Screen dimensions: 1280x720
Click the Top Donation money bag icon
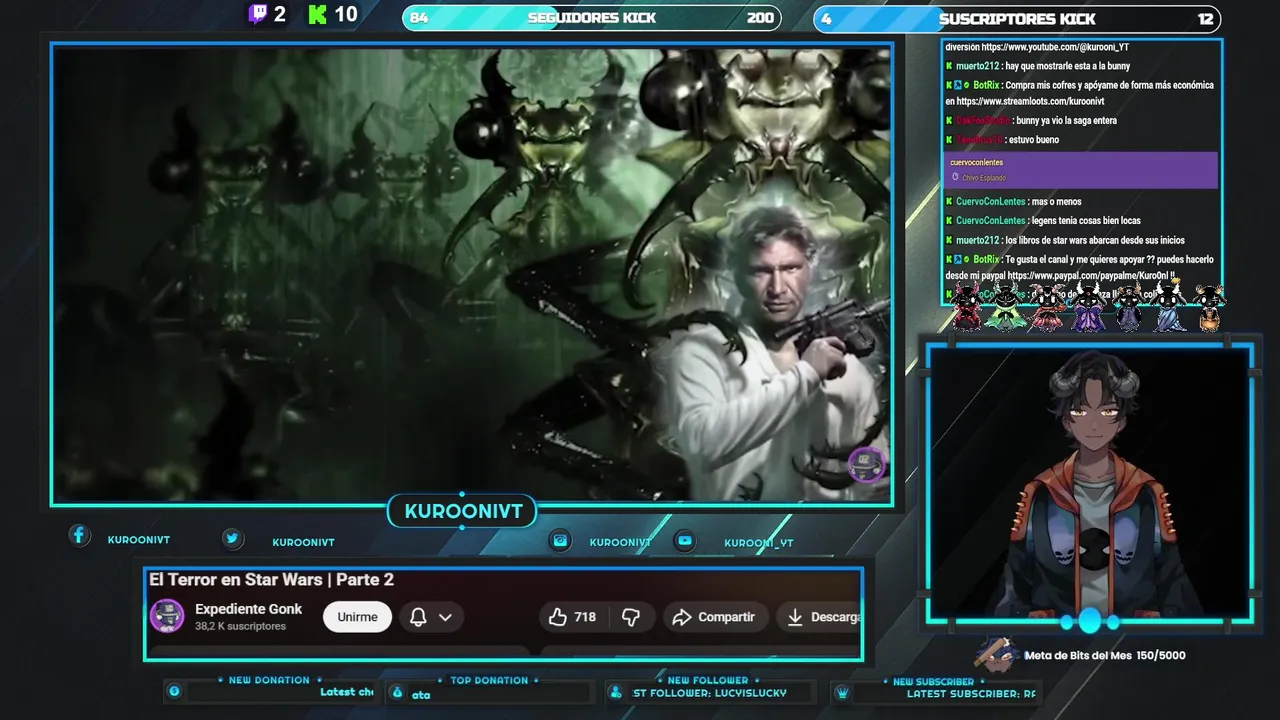(397, 692)
